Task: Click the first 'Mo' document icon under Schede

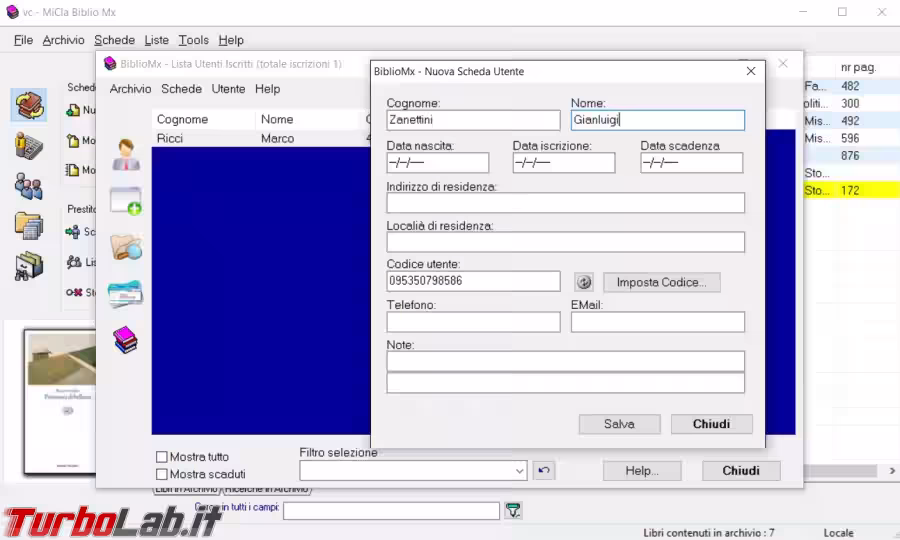Action: [x=73, y=141]
